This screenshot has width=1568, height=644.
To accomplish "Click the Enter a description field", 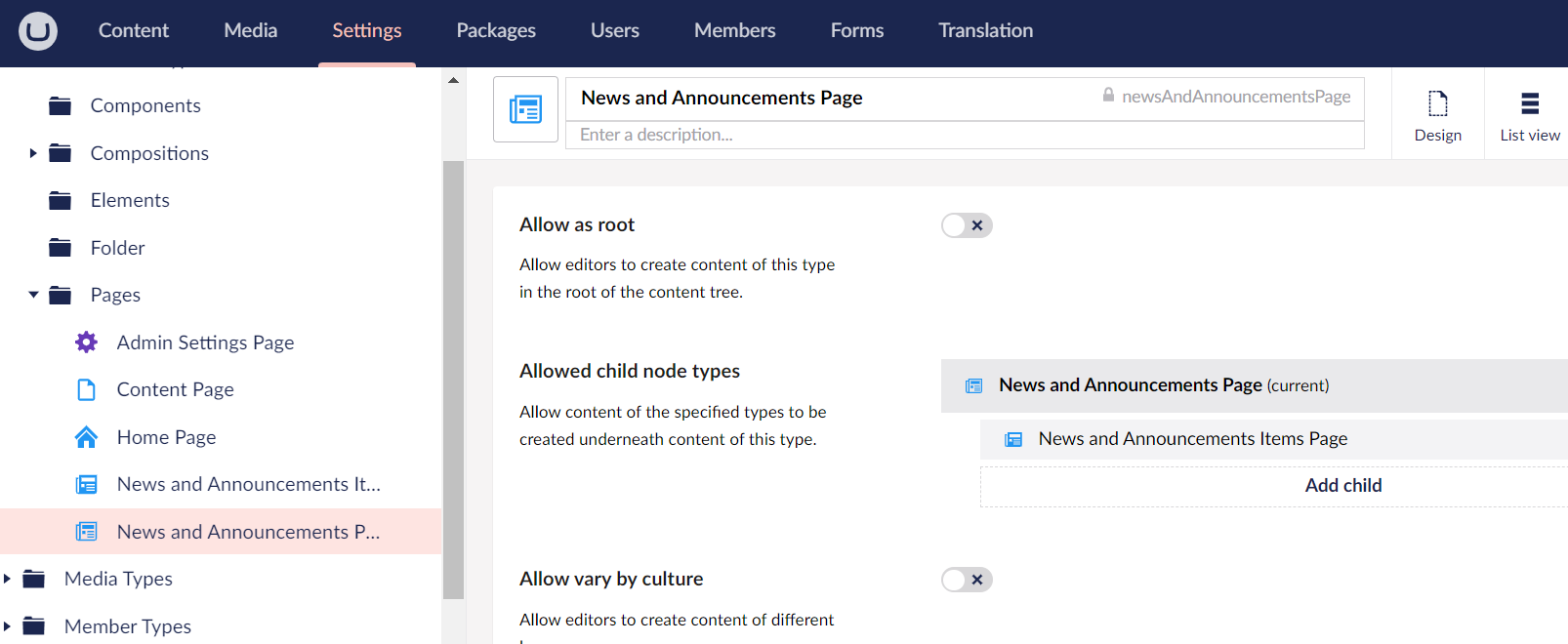I will coord(965,135).
